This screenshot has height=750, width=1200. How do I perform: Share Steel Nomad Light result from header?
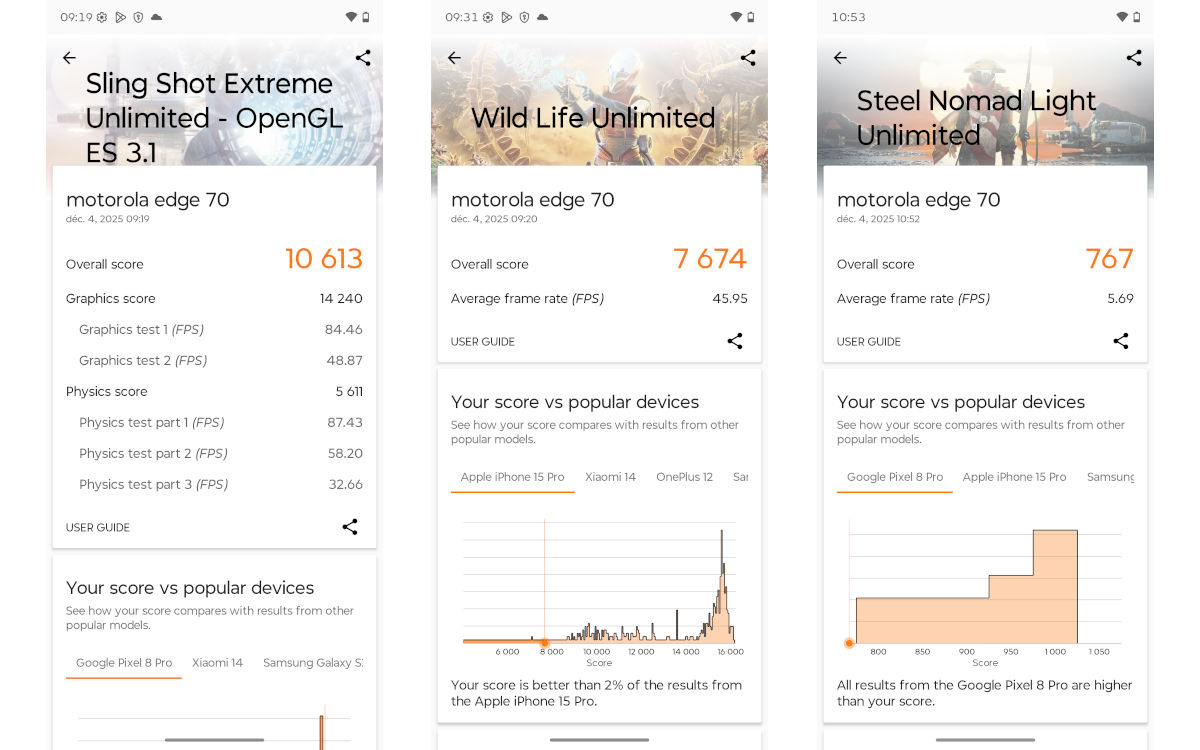[x=1134, y=58]
